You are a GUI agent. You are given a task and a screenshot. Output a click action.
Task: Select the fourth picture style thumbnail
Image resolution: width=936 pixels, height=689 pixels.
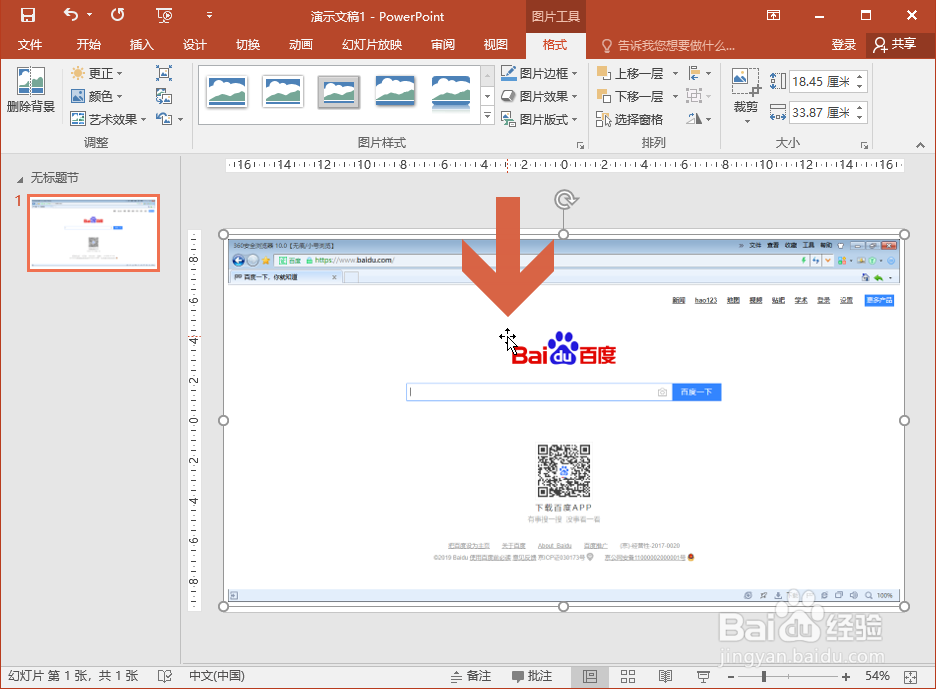tap(395, 92)
